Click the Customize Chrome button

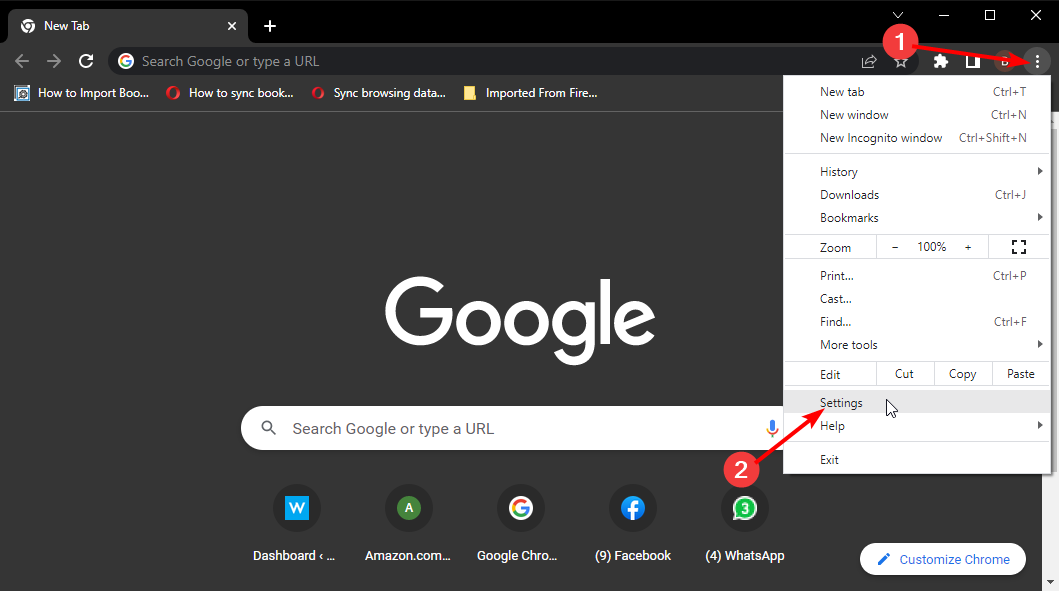[x=943, y=559]
